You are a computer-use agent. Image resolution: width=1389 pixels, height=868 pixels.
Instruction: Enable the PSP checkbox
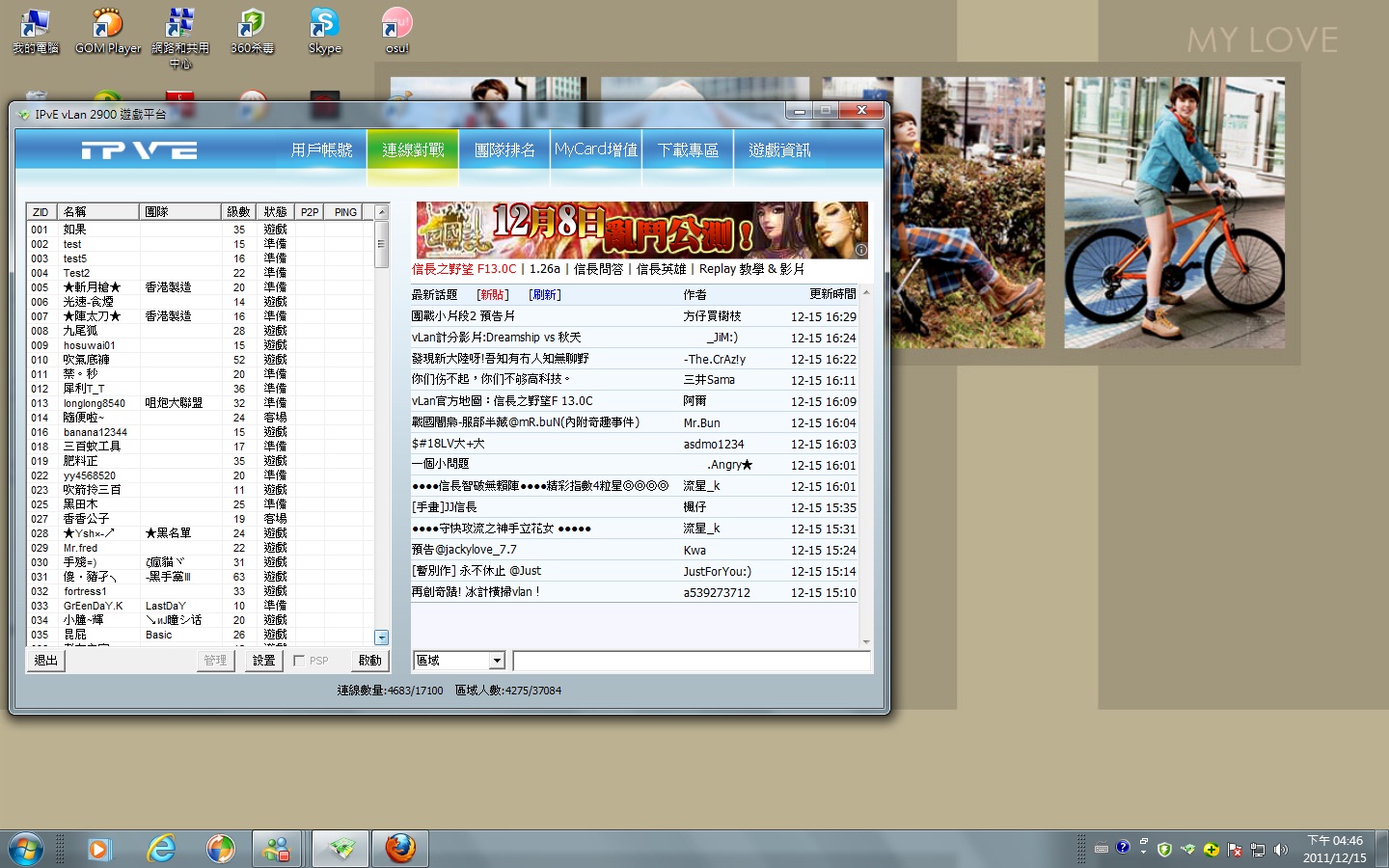point(299,661)
